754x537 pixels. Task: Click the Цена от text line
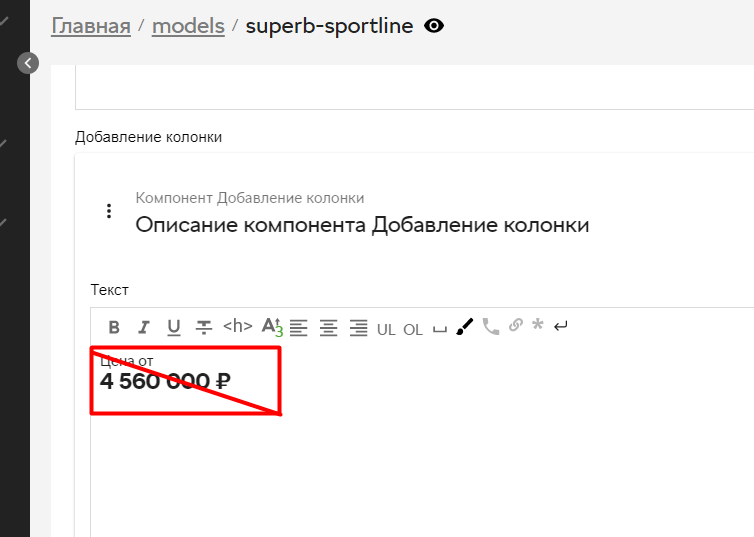(x=127, y=361)
